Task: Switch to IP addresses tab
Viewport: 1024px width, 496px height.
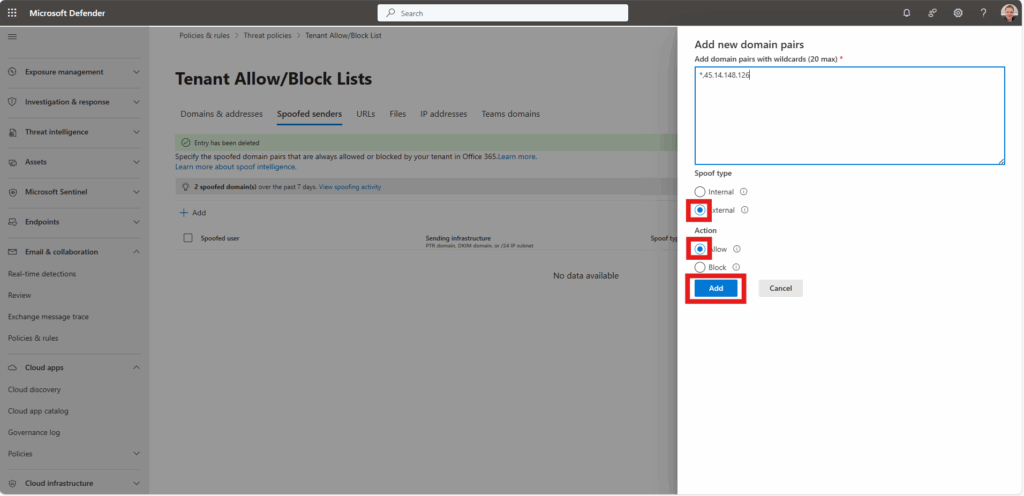Action: [444, 114]
